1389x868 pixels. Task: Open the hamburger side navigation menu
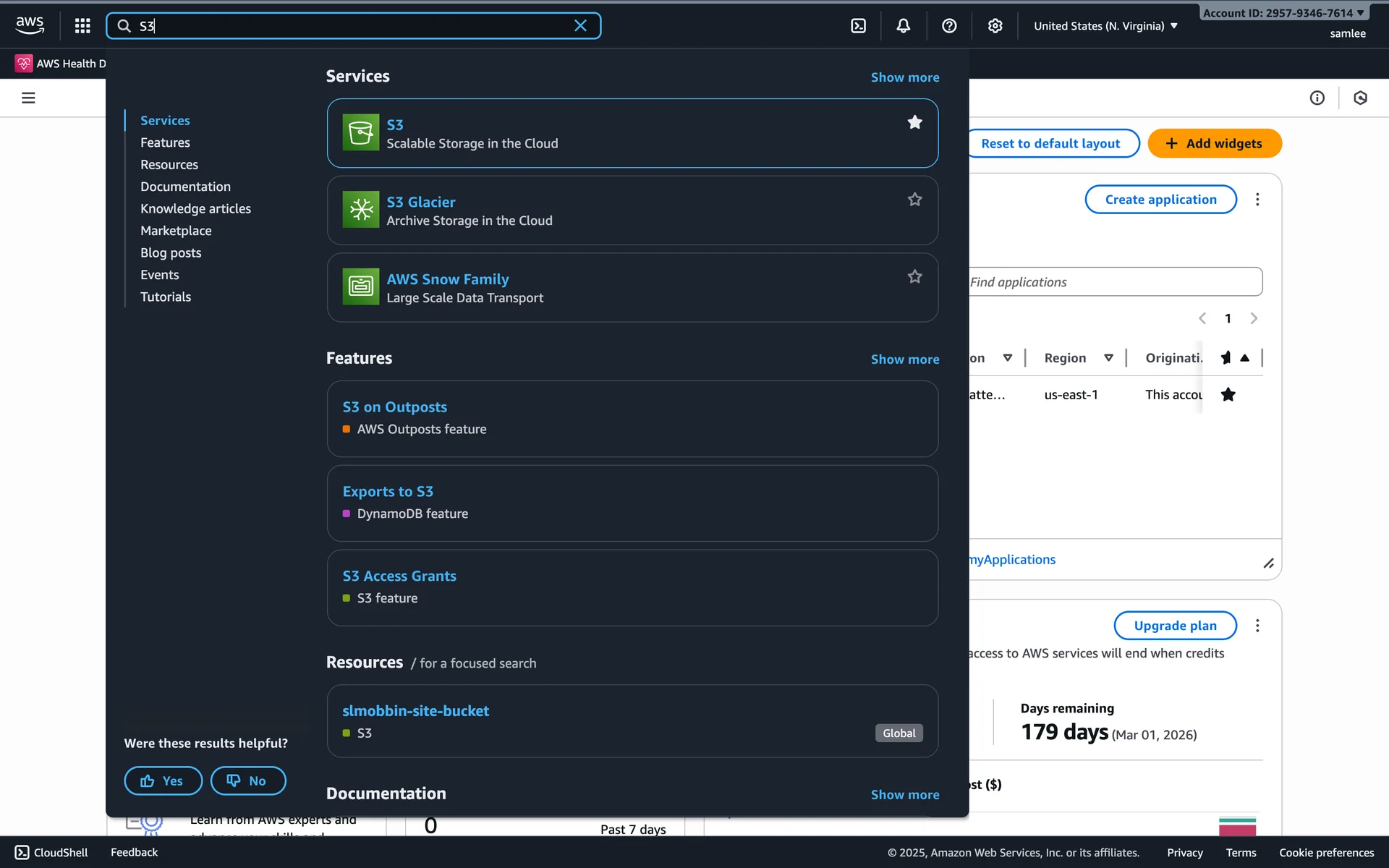click(x=28, y=98)
